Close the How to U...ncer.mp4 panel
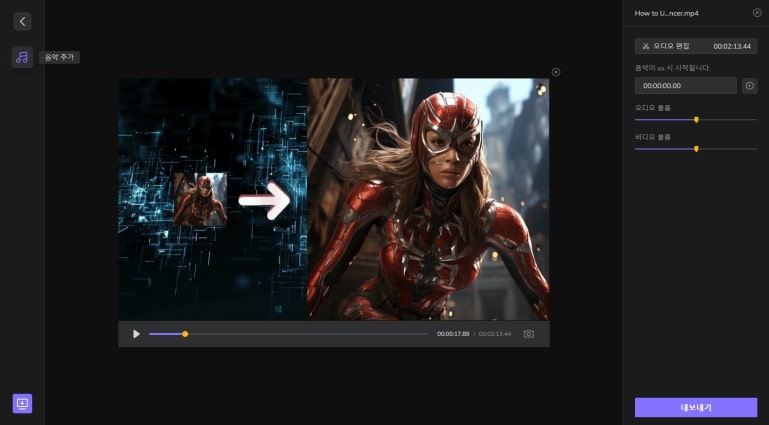The width and height of the screenshot is (769, 425). 757,13
